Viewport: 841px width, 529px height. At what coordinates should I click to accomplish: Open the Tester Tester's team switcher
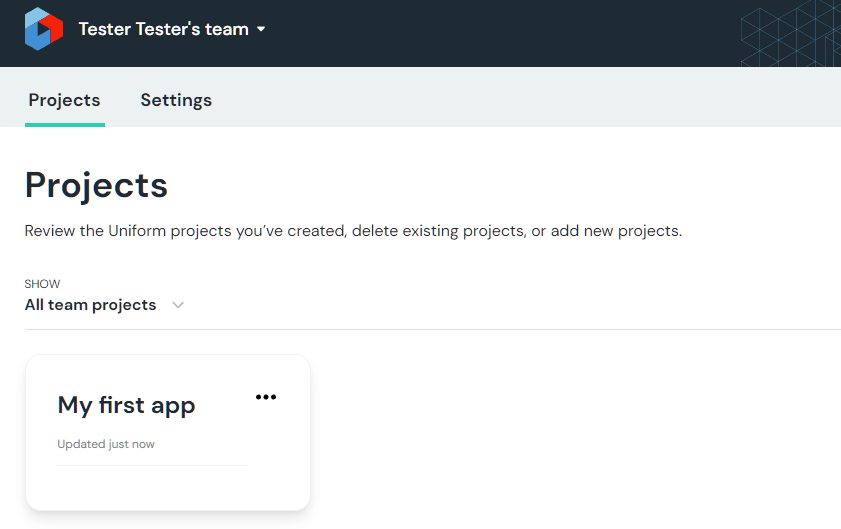coord(163,30)
